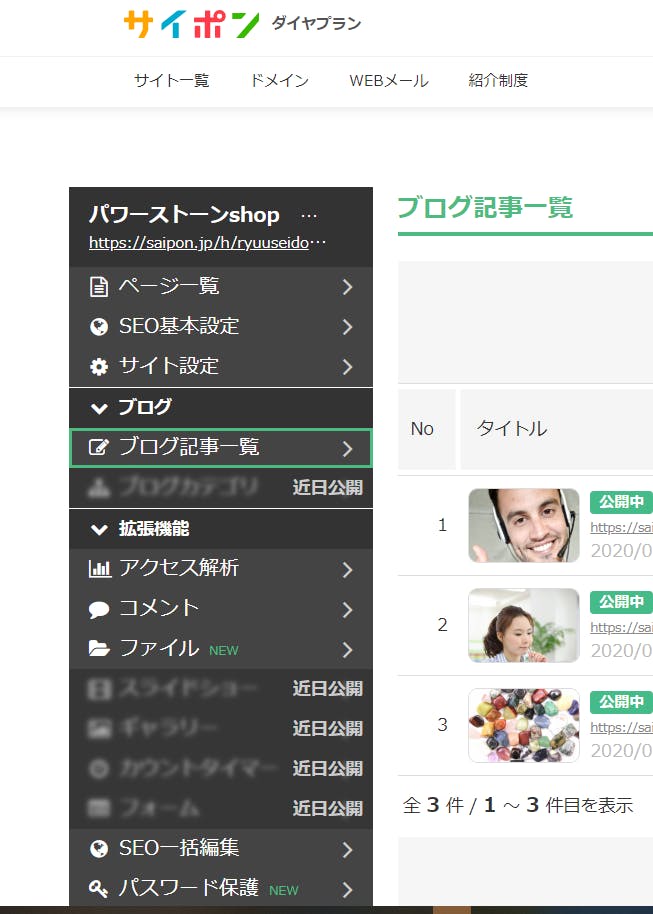Image resolution: width=653 pixels, height=914 pixels.
Task: Click the chevron on the ファイル row
Action: coord(347,649)
